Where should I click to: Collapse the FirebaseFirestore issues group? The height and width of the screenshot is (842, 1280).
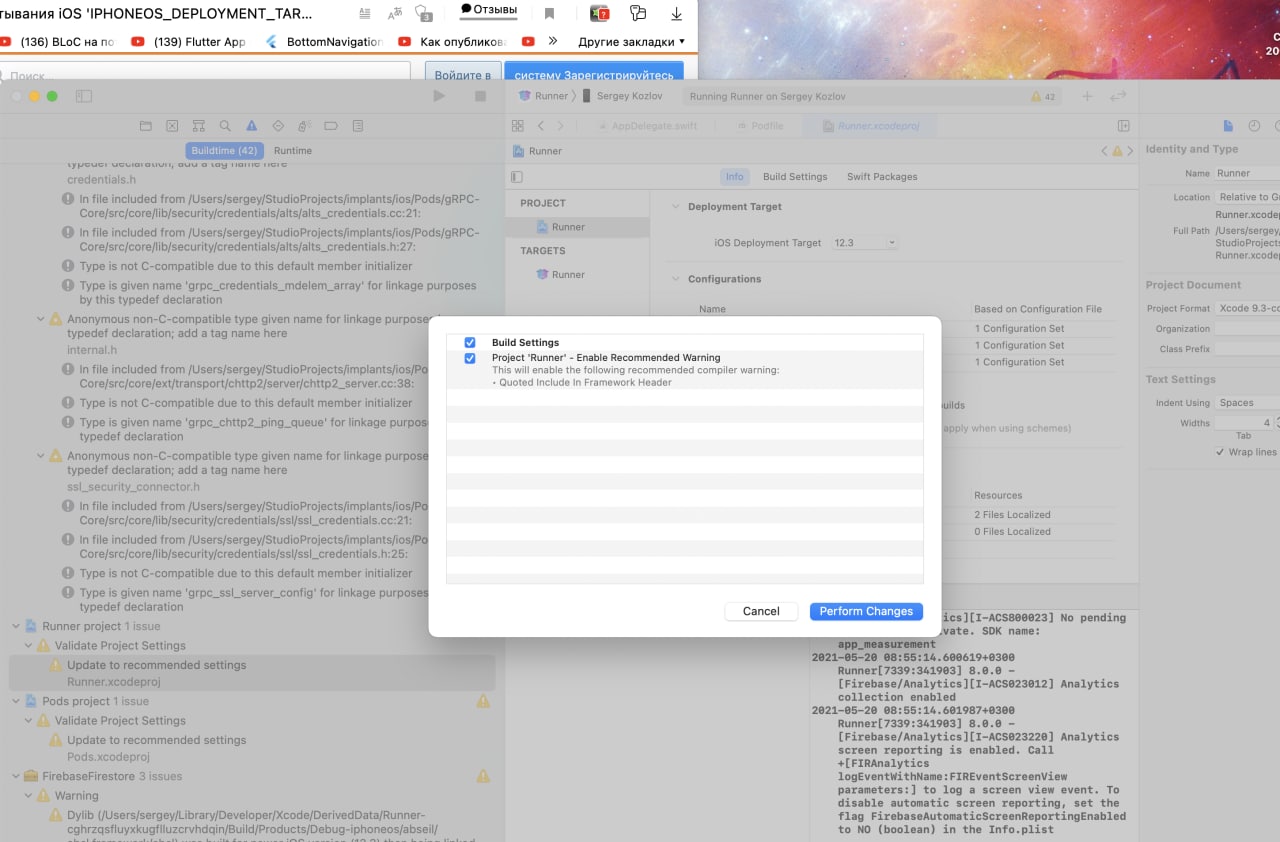(16, 776)
